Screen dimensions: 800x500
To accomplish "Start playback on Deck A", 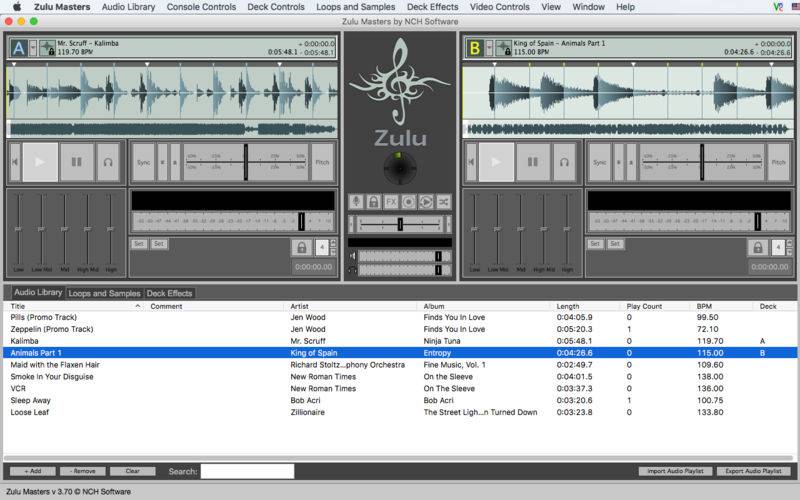I will (40, 162).
